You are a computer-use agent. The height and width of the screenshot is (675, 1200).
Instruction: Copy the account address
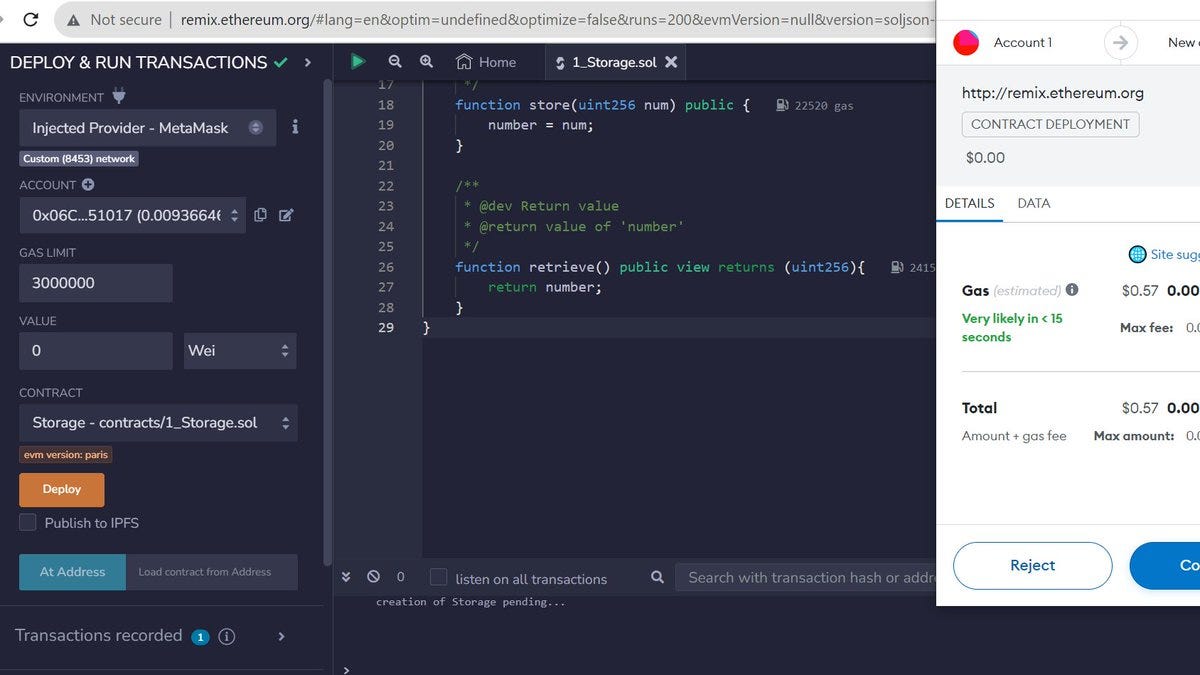point(260,215)
